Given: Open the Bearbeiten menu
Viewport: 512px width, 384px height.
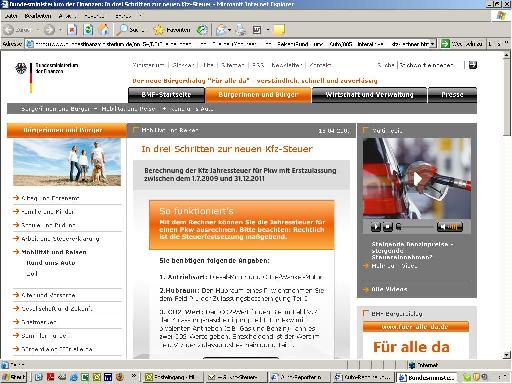Looking at the screenshot, I should pyautogui.click(x=38, y=16).
